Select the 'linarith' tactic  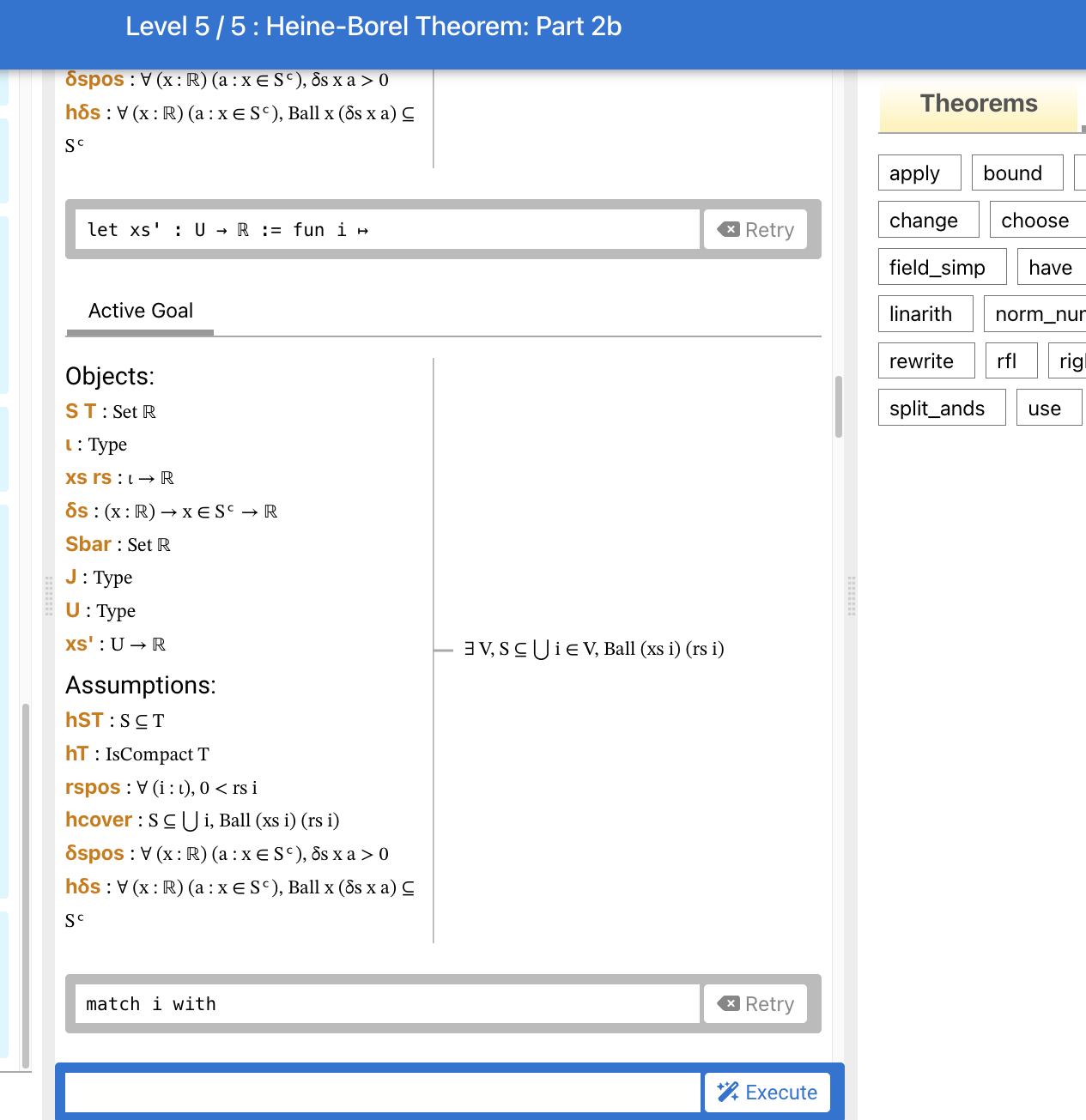925,313
